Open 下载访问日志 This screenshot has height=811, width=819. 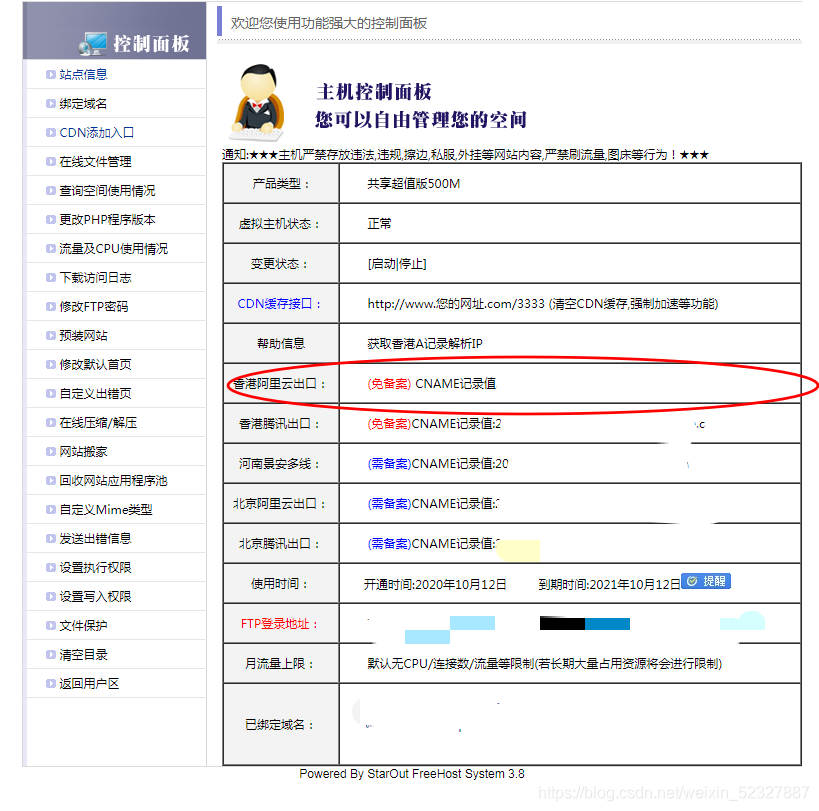point(95,278)
